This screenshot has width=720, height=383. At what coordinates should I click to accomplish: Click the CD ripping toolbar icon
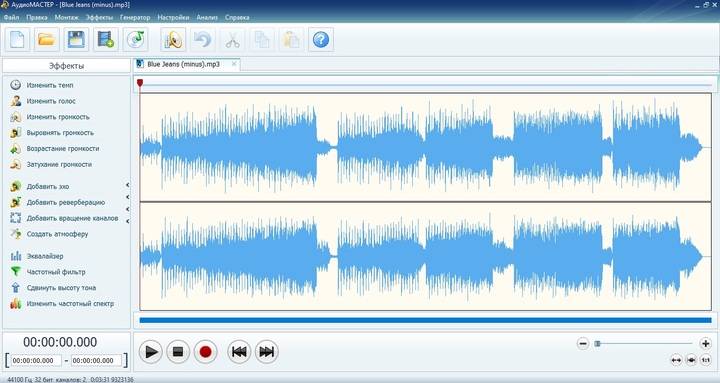(135, 39)
